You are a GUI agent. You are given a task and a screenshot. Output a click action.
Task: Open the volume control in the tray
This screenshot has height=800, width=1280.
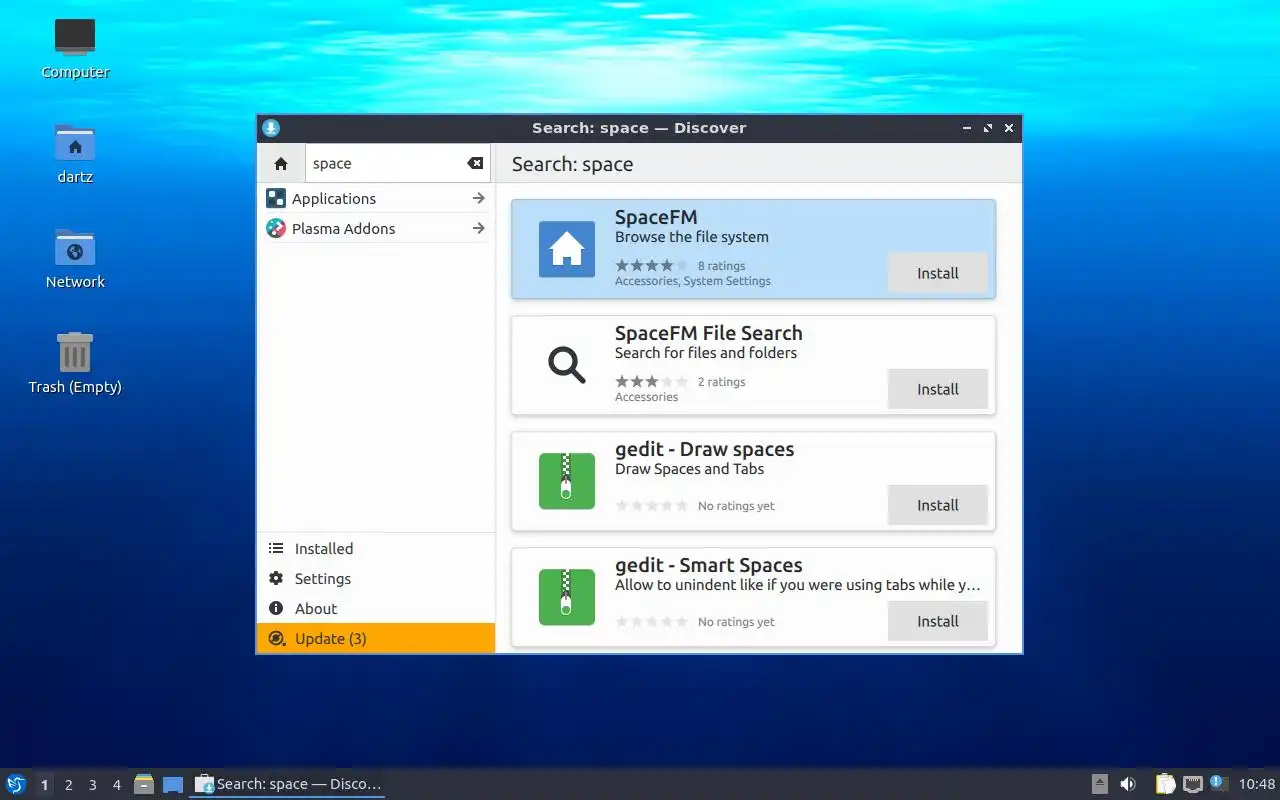1128,784
